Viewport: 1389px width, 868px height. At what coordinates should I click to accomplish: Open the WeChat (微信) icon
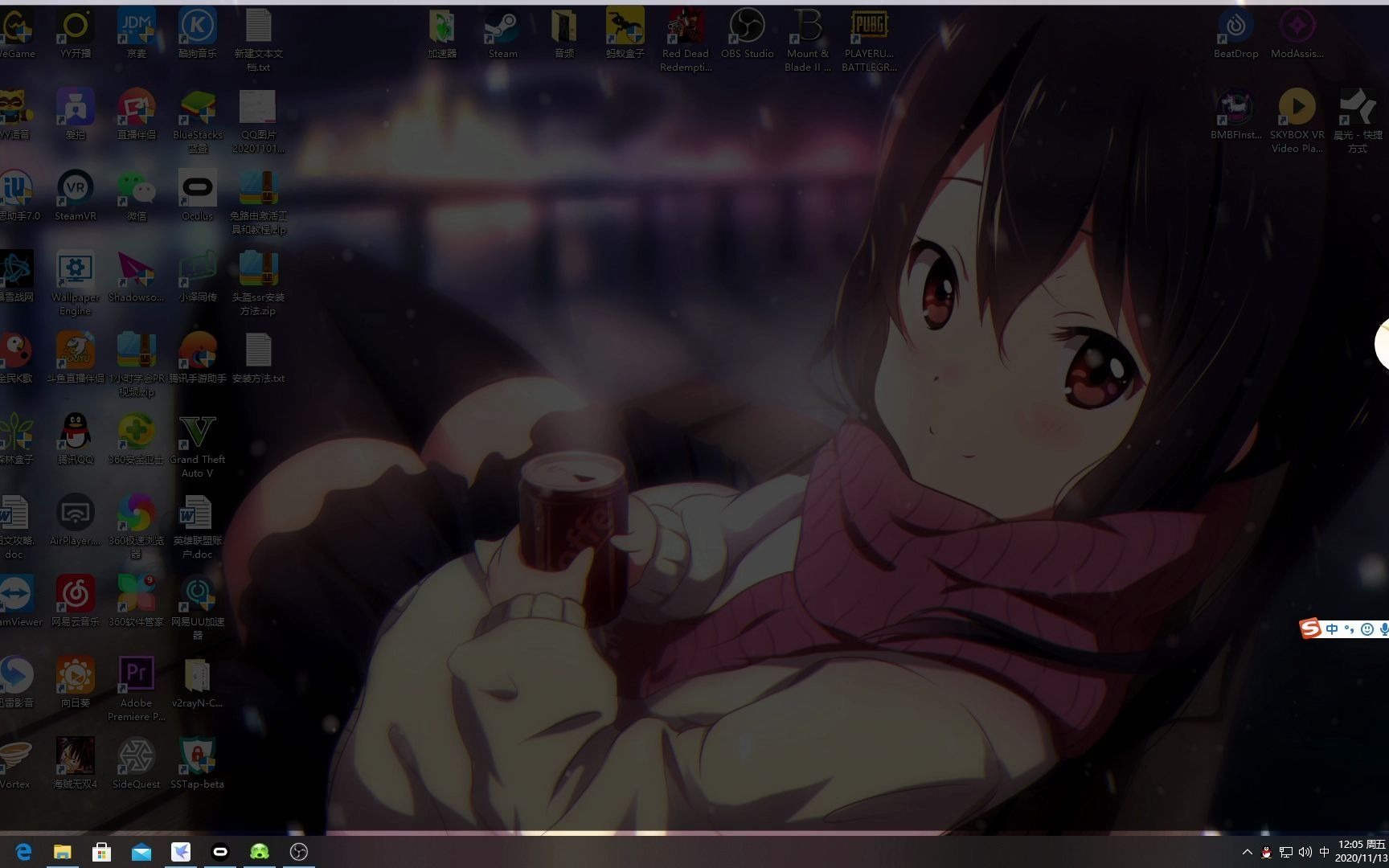click(x=137, y=196)
